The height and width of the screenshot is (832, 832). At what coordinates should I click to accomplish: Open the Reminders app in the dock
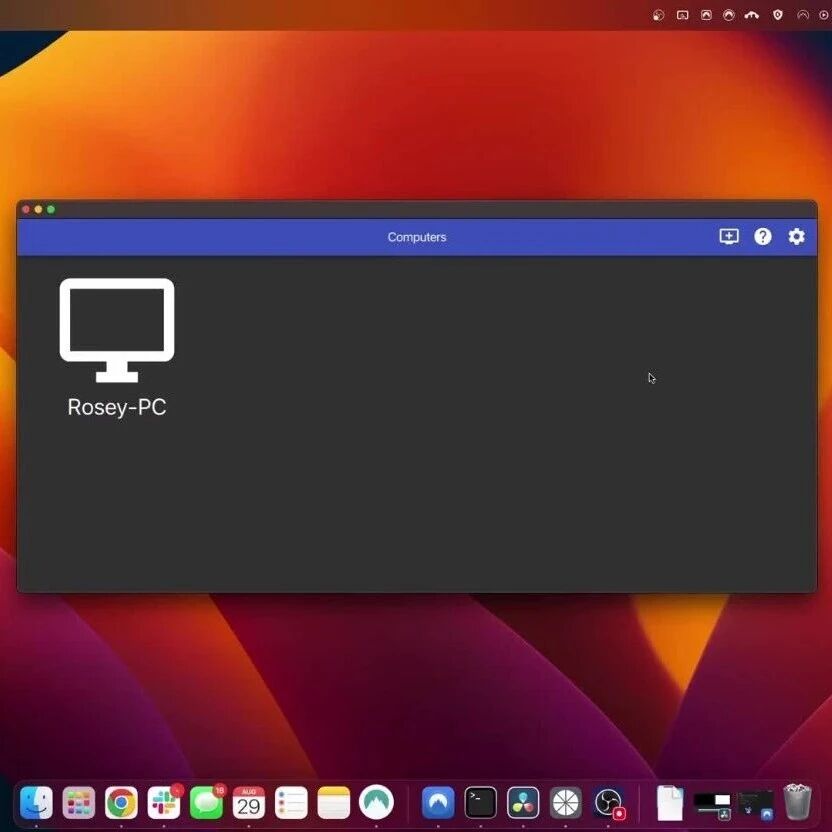(291, 802)
